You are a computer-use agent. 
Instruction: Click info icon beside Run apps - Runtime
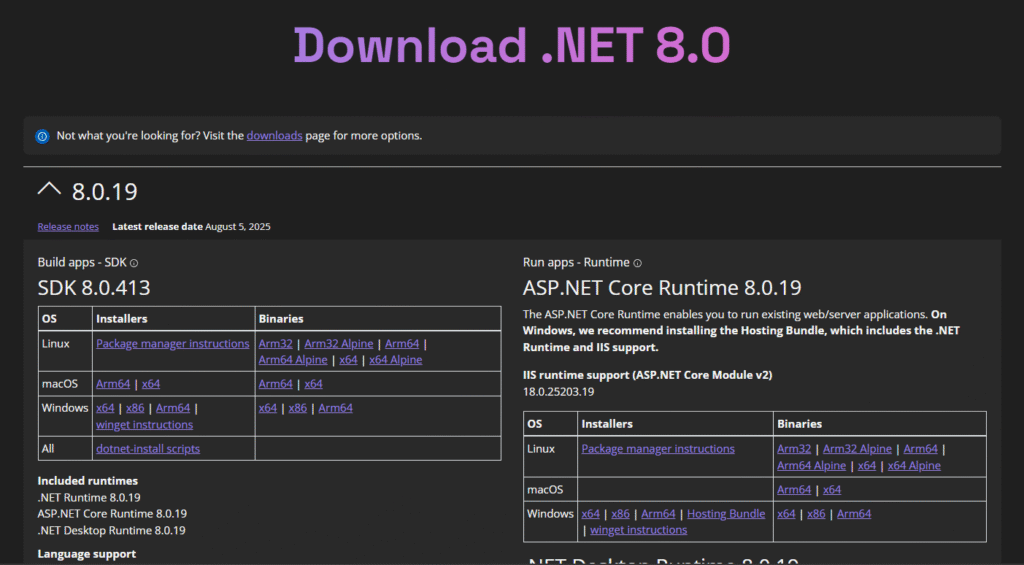(x=638, y=263)
